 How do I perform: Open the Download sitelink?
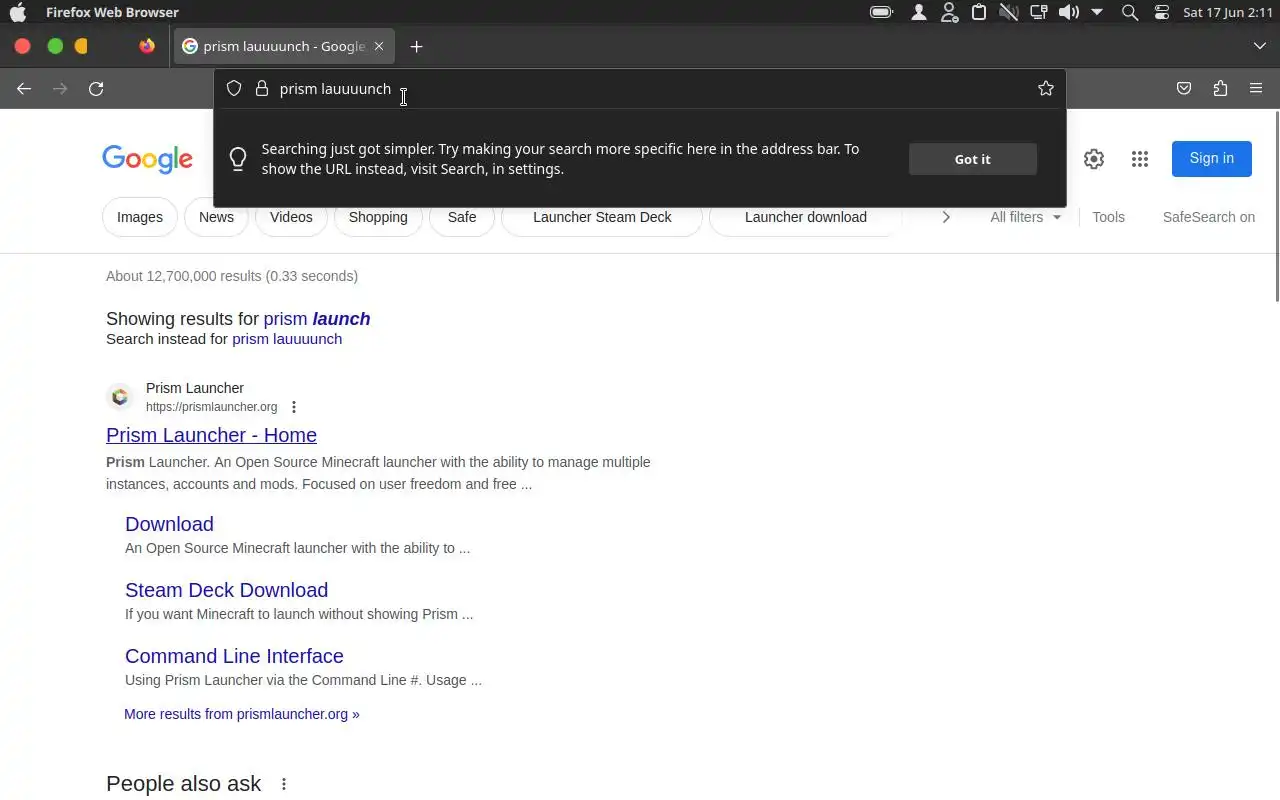[x=169, y=524]
